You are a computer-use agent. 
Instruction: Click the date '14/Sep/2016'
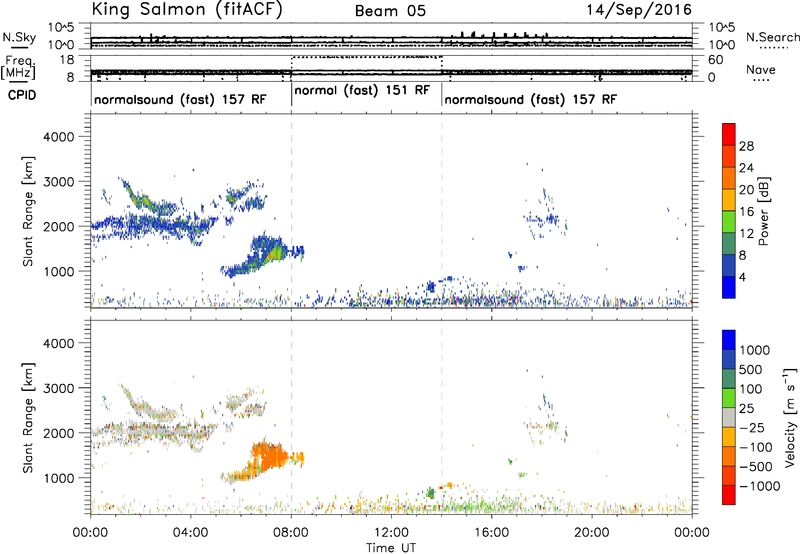point(639,10)
